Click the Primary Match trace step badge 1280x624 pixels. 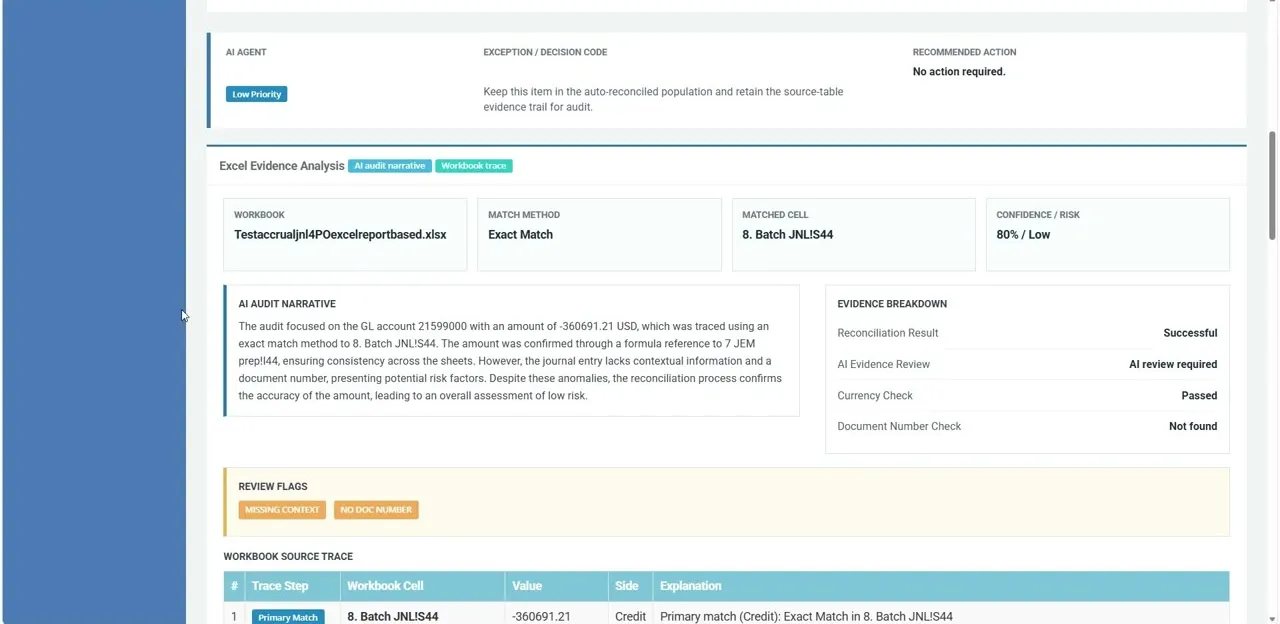pyautogui.click(x=288, y=617)
